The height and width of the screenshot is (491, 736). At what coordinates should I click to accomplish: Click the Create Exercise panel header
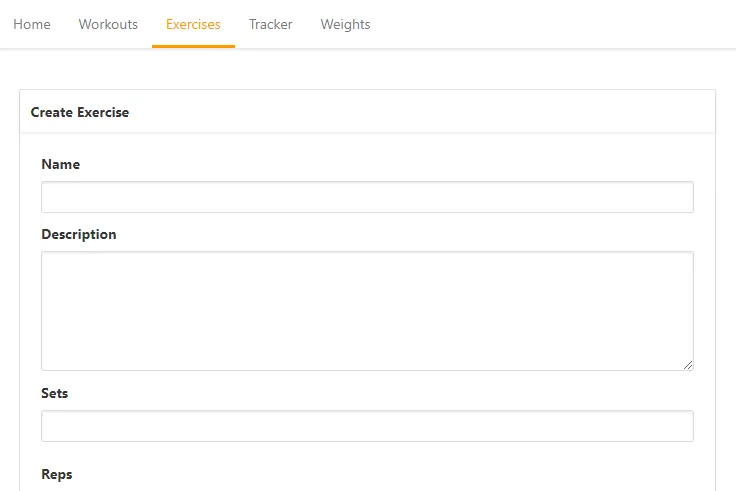(x=80, y=112)
